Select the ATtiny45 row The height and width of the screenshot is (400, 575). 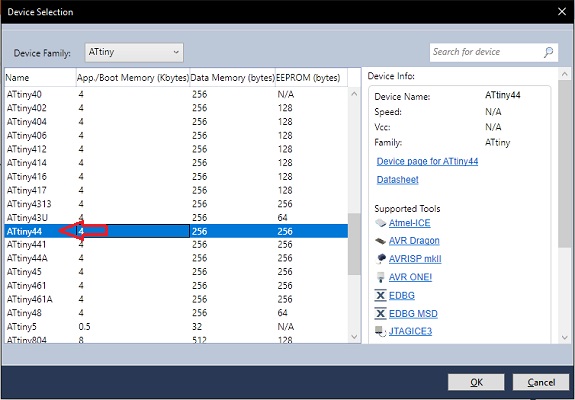(176, 272)
